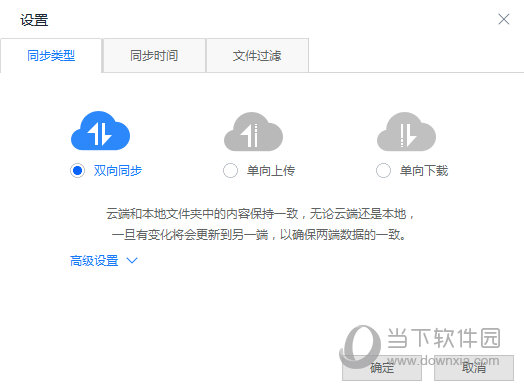Image resolution: width=524 pixels, height=390 pixels.
Task: Click the description line starting 云端和本地文件夹
Action: 261,214
